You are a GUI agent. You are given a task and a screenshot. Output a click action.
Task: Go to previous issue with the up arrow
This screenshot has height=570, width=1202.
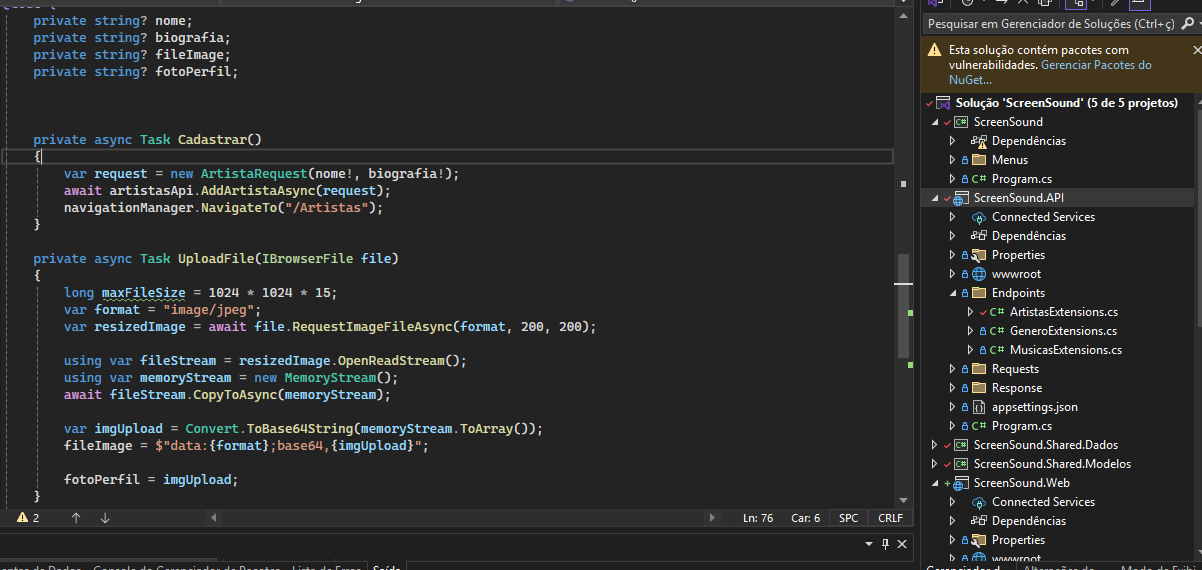[x=76, y=518]
